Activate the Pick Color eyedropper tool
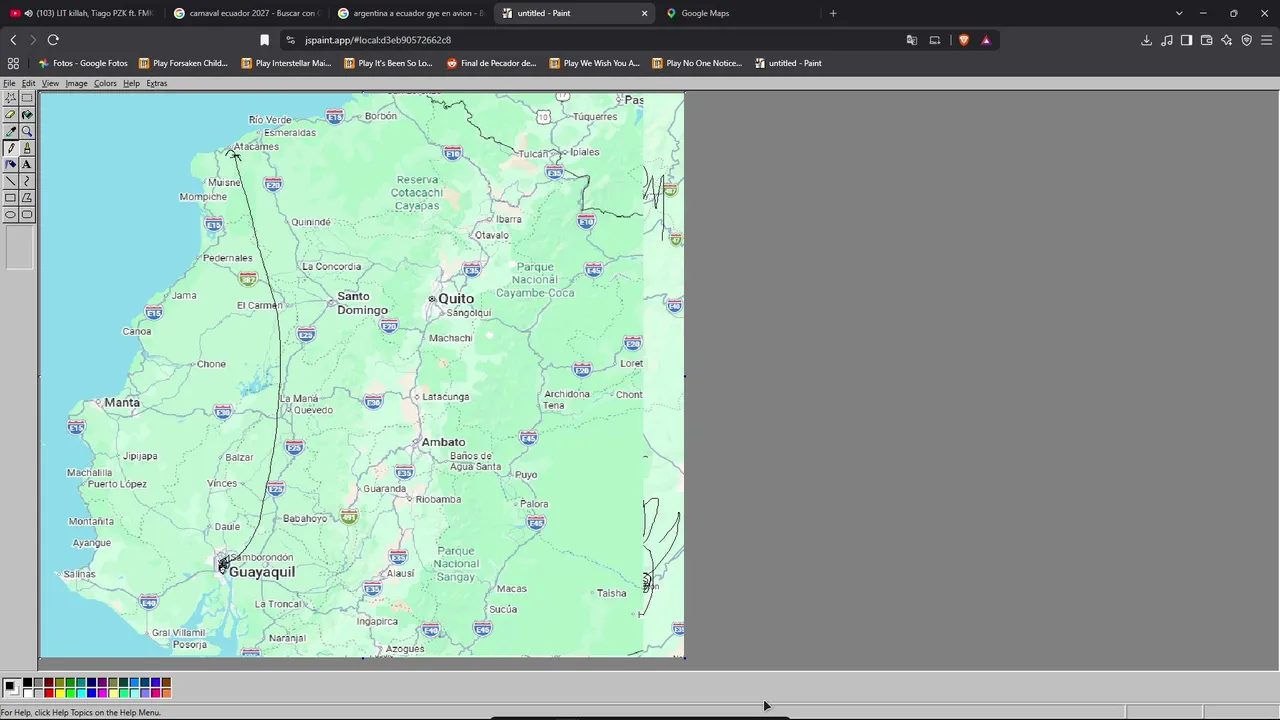The height and width of the screenshot is (720, 1280). (10, 131)
